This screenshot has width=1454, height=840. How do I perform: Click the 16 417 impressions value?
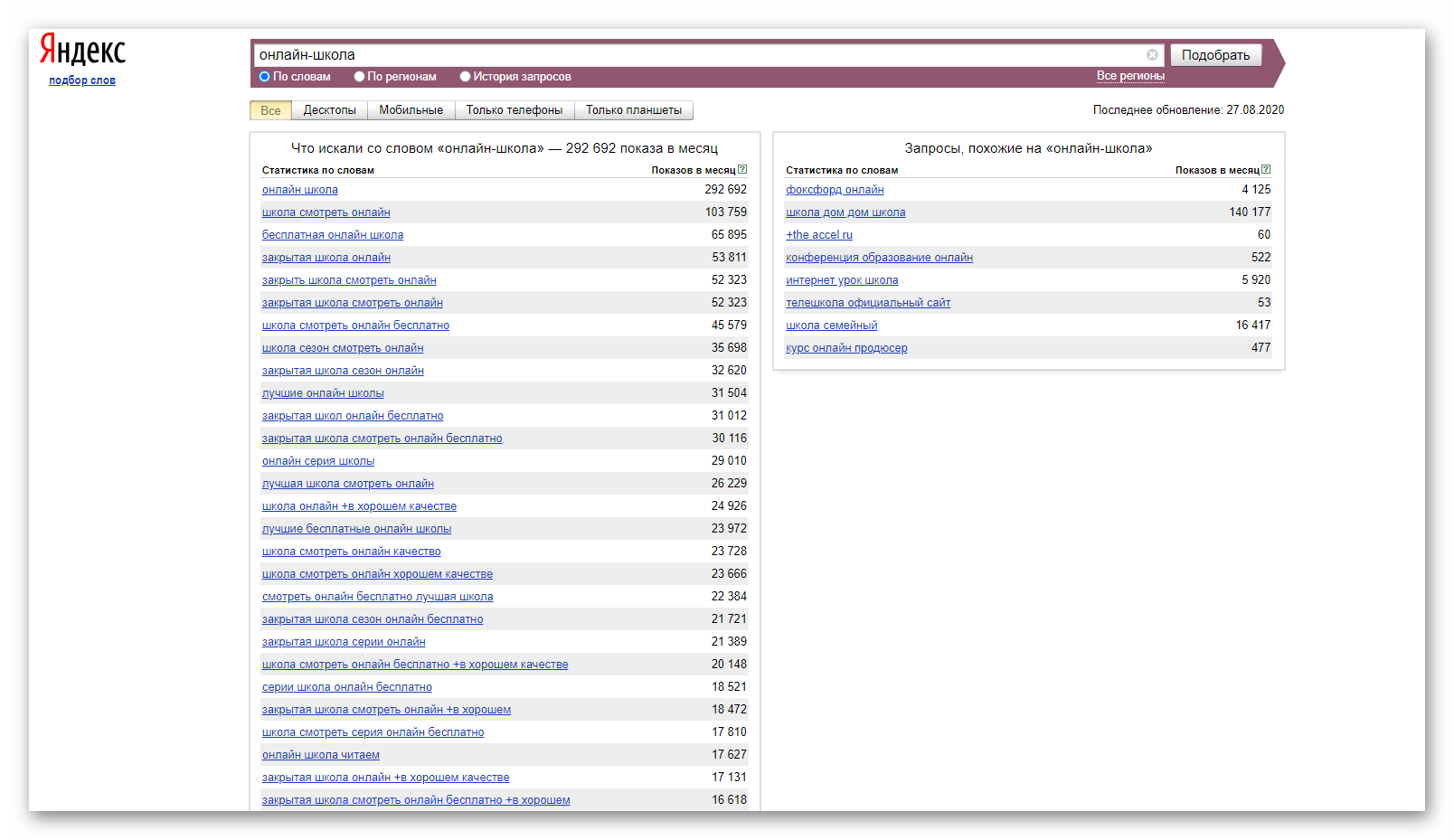[1253, 326]
